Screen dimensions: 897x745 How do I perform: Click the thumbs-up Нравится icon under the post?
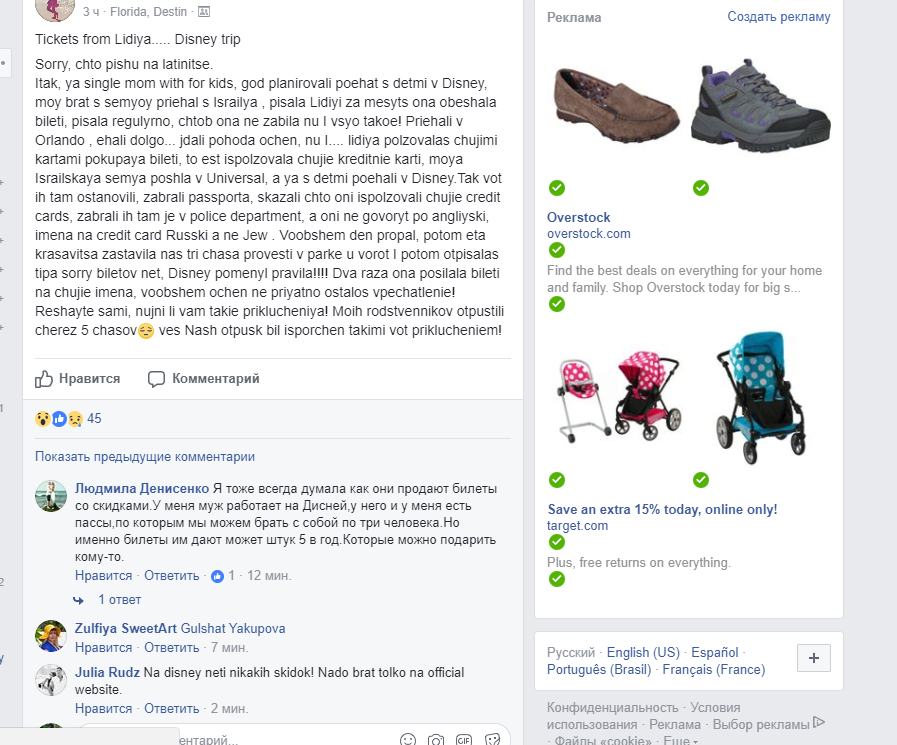[43, 379]
